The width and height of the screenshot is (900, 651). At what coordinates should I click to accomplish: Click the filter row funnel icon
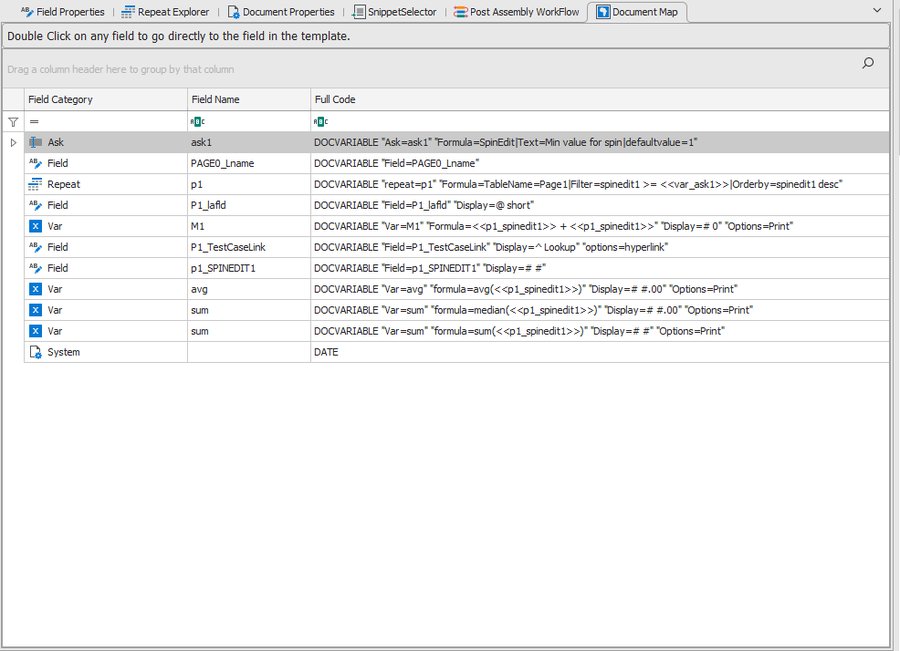point(13,122)
